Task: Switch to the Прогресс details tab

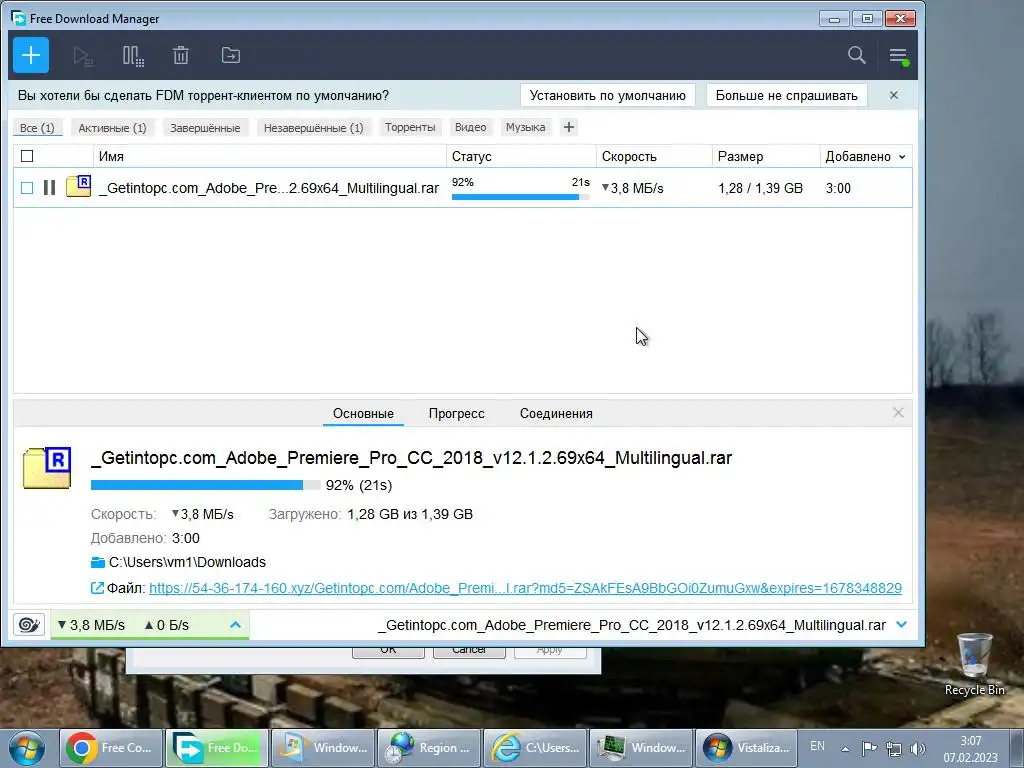Action: coord(456,413)
